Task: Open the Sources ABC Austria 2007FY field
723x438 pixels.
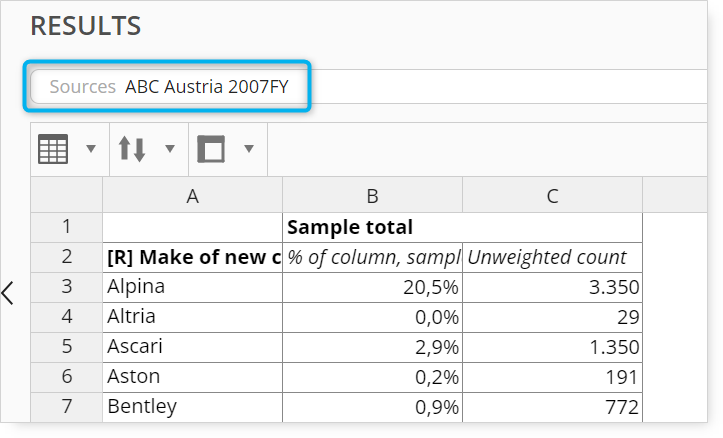Action: coord(169,87)
